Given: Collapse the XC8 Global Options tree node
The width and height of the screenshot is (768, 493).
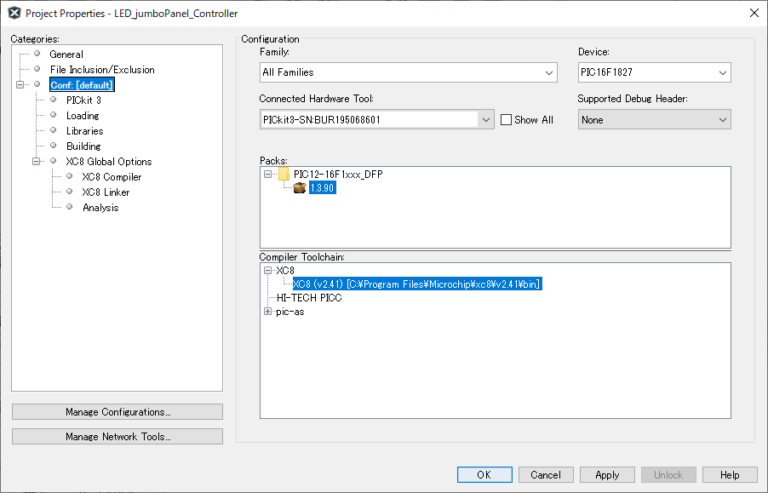Looking at the screenshot, I should point(37,162).
